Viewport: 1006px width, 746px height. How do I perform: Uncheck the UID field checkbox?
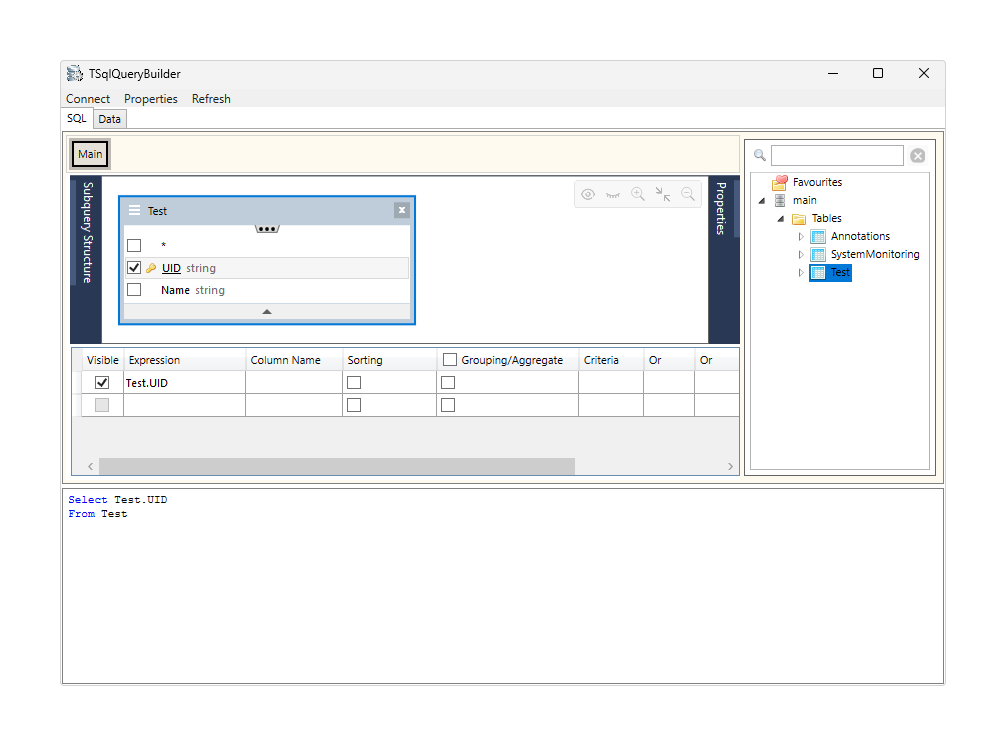click(x=134, y=268)
